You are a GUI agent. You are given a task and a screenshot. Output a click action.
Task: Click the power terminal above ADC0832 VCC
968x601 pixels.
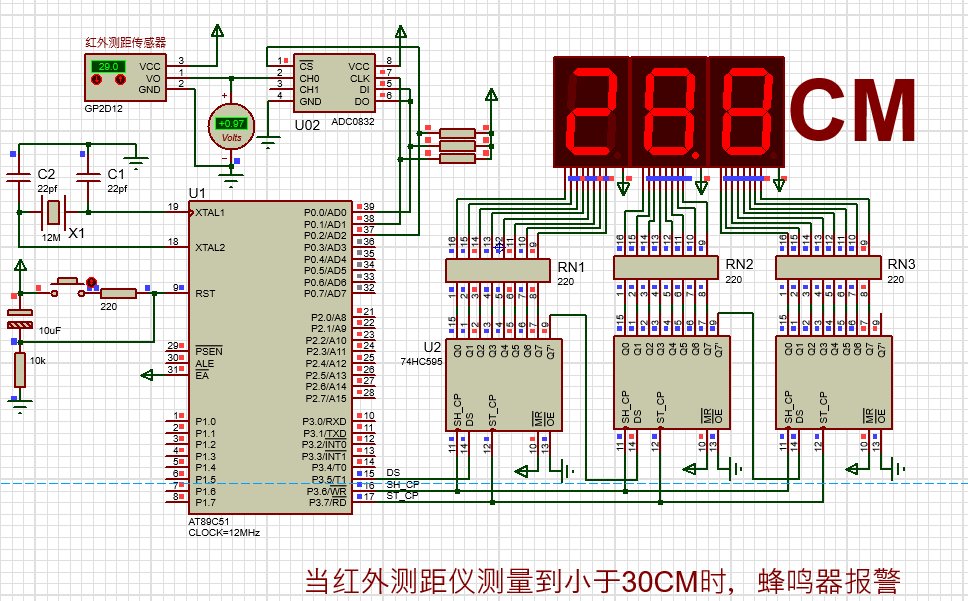tap(401, 32)
